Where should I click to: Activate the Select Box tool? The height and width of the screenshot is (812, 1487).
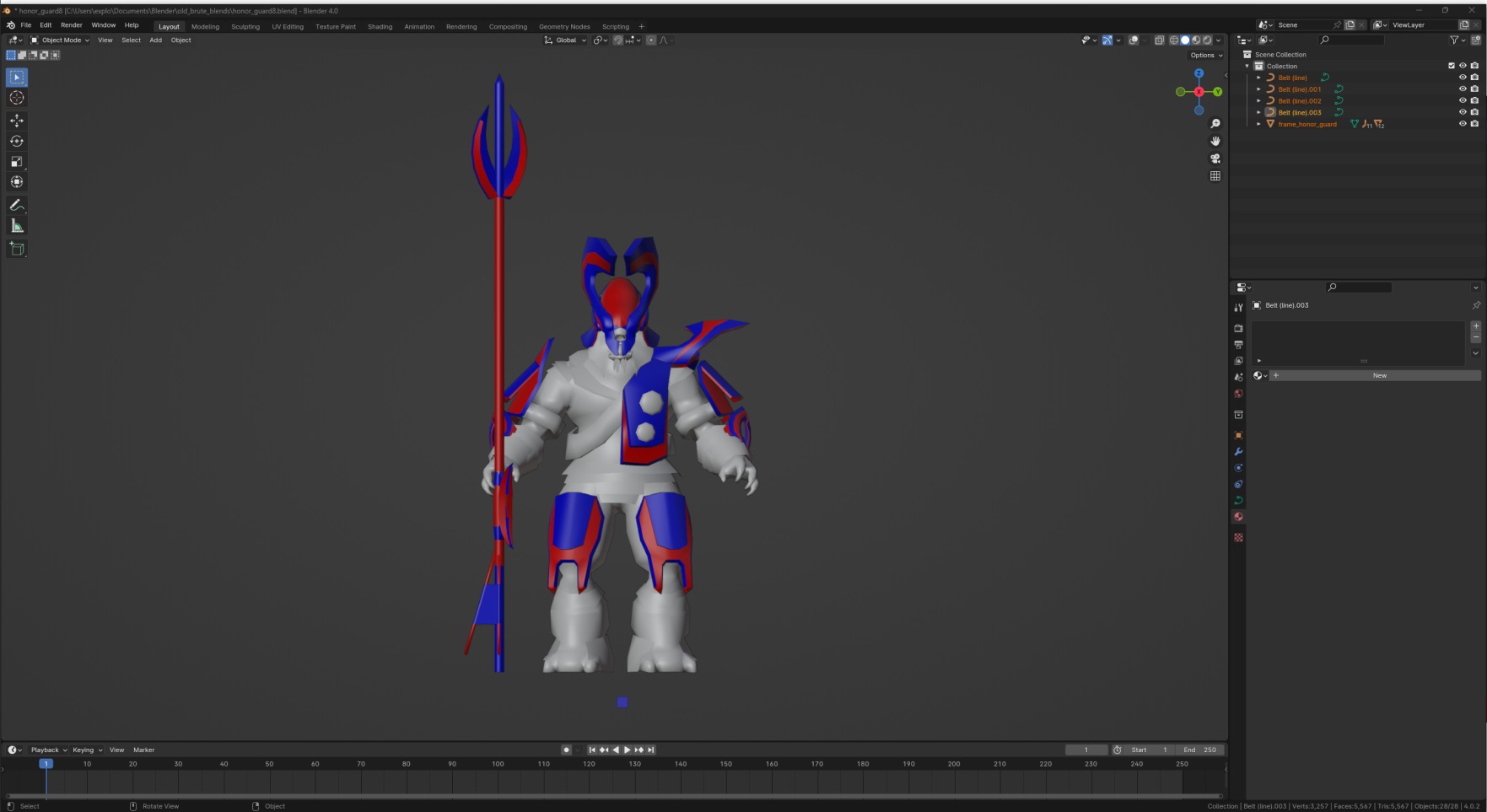click(x=17, y=78)
